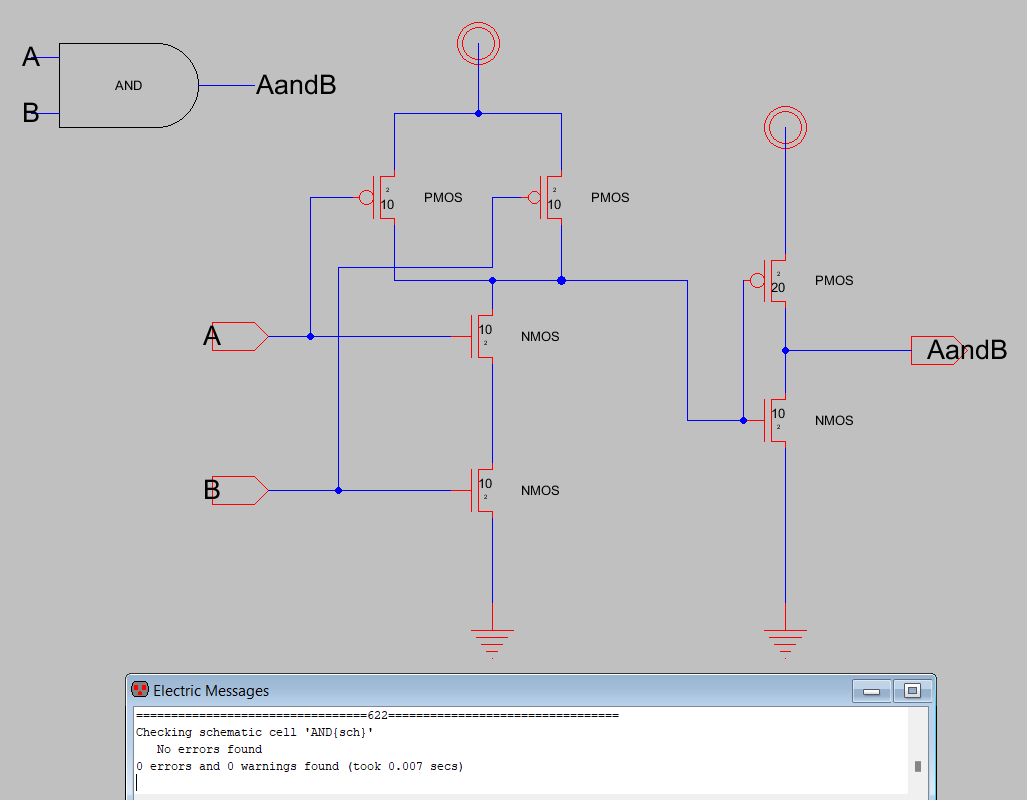Select the middle PMOS transistor gated by B
This screenshot has width=1027, height=800.
point(545,197)
